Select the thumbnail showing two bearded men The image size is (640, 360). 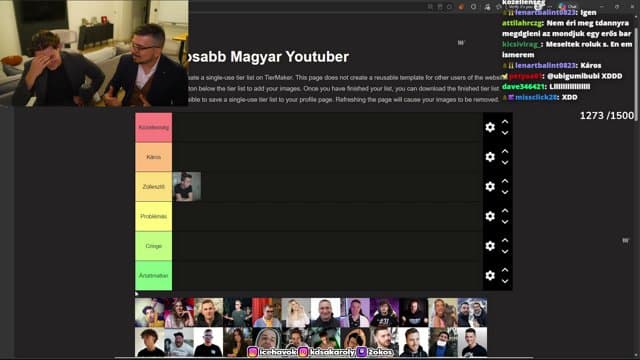click(x=472, y=312)
